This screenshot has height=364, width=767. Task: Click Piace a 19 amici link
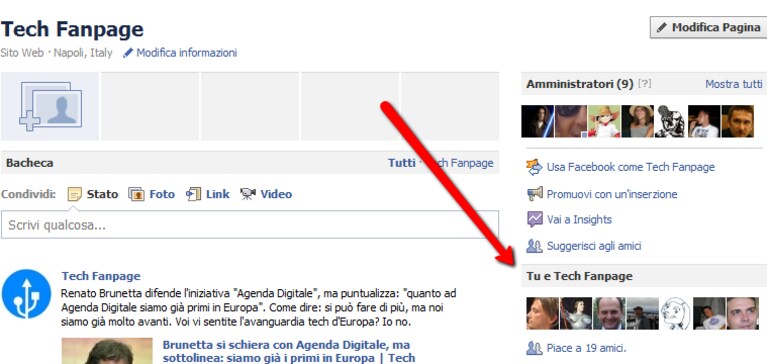(x=587, y=348)
